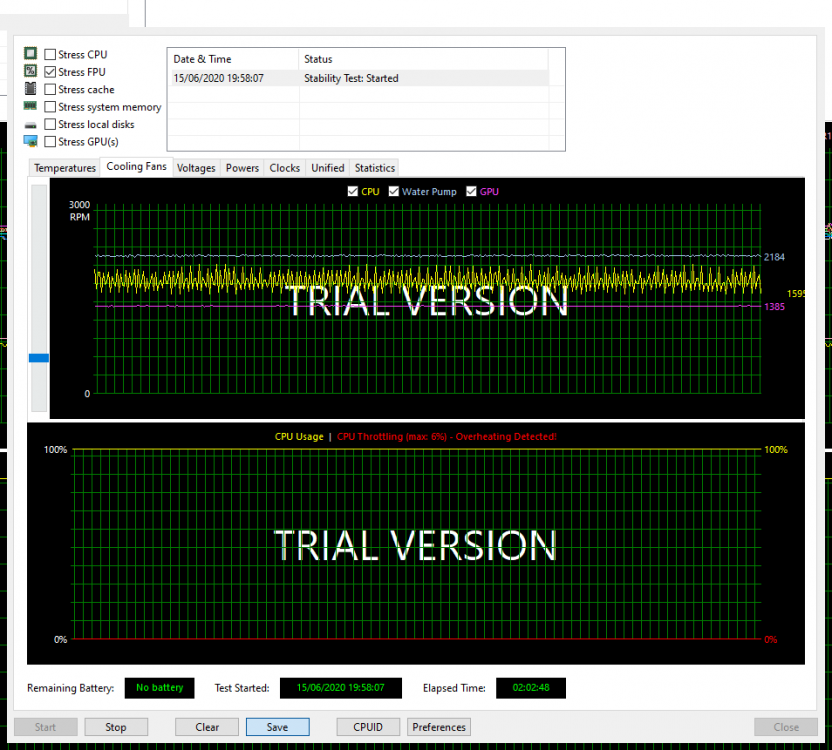832x750 pixels.
Task: Click the FPU icon beside Stress FPU
Action: (x=30, y=71)
